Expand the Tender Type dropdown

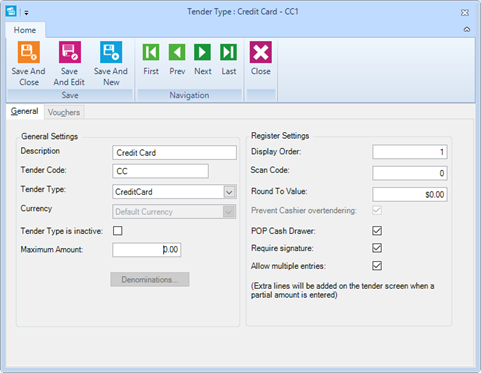(229, 192)
